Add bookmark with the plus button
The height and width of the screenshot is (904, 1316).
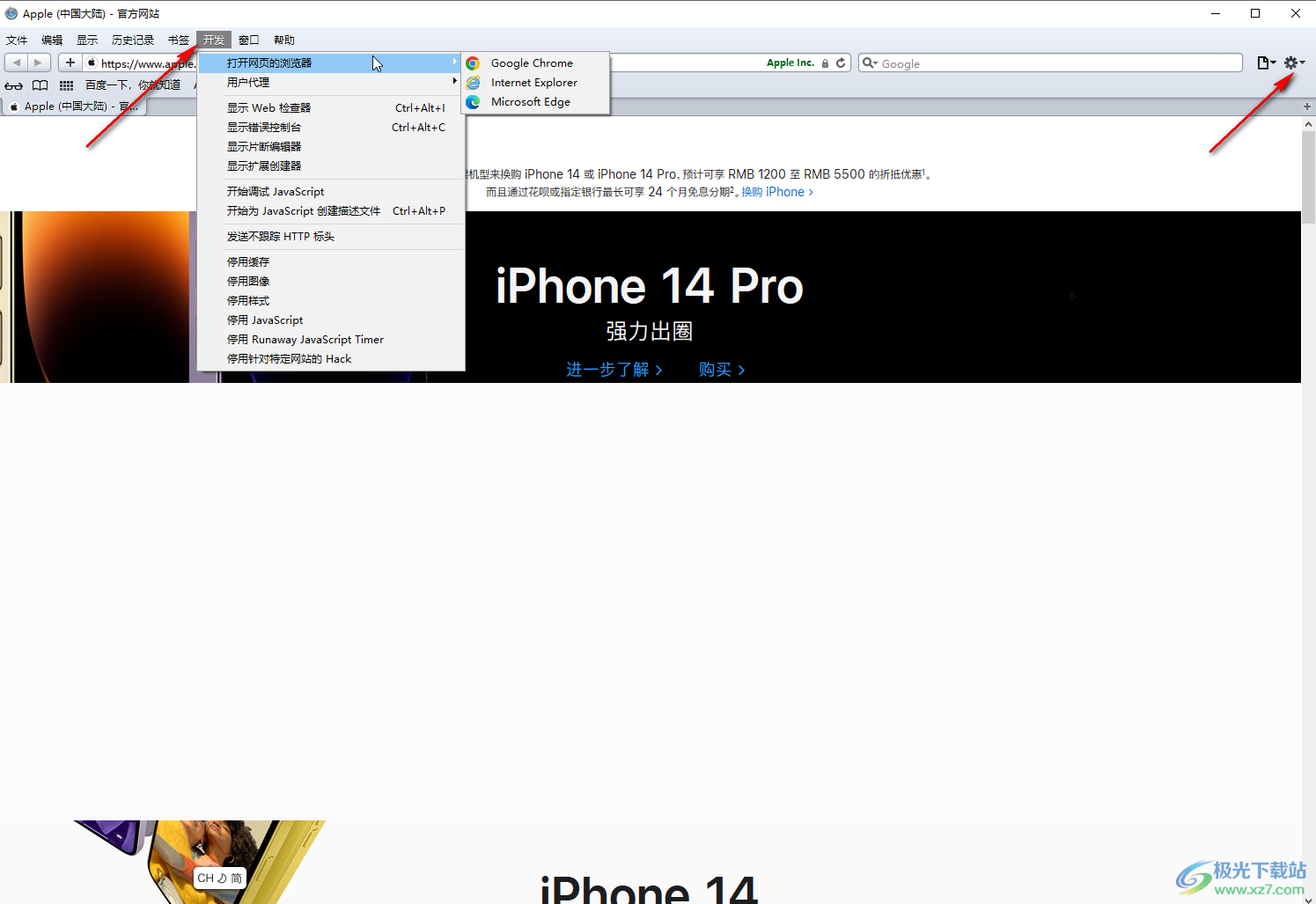(70, 62)
